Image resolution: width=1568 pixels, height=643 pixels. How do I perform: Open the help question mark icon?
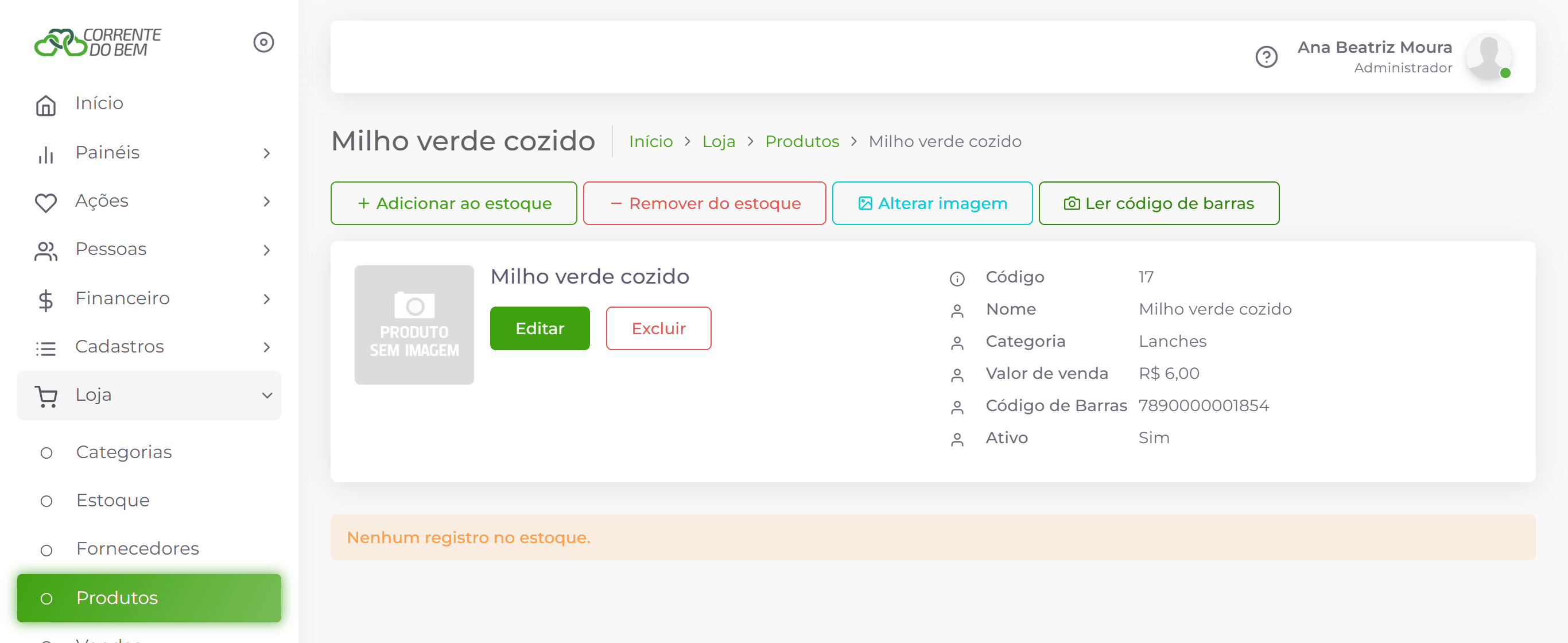tap(1266, 57)
